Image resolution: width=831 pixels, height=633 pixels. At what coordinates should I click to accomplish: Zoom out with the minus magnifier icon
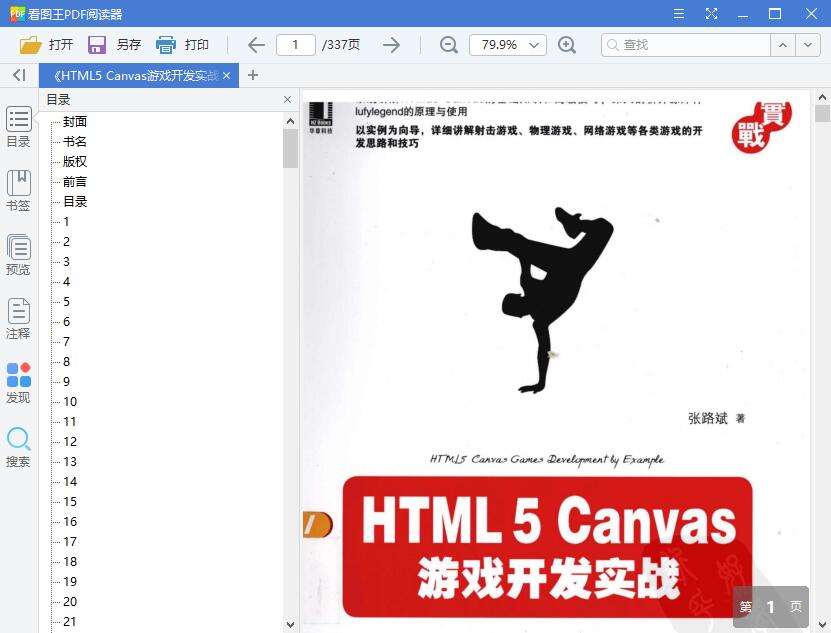click(448, 45)
